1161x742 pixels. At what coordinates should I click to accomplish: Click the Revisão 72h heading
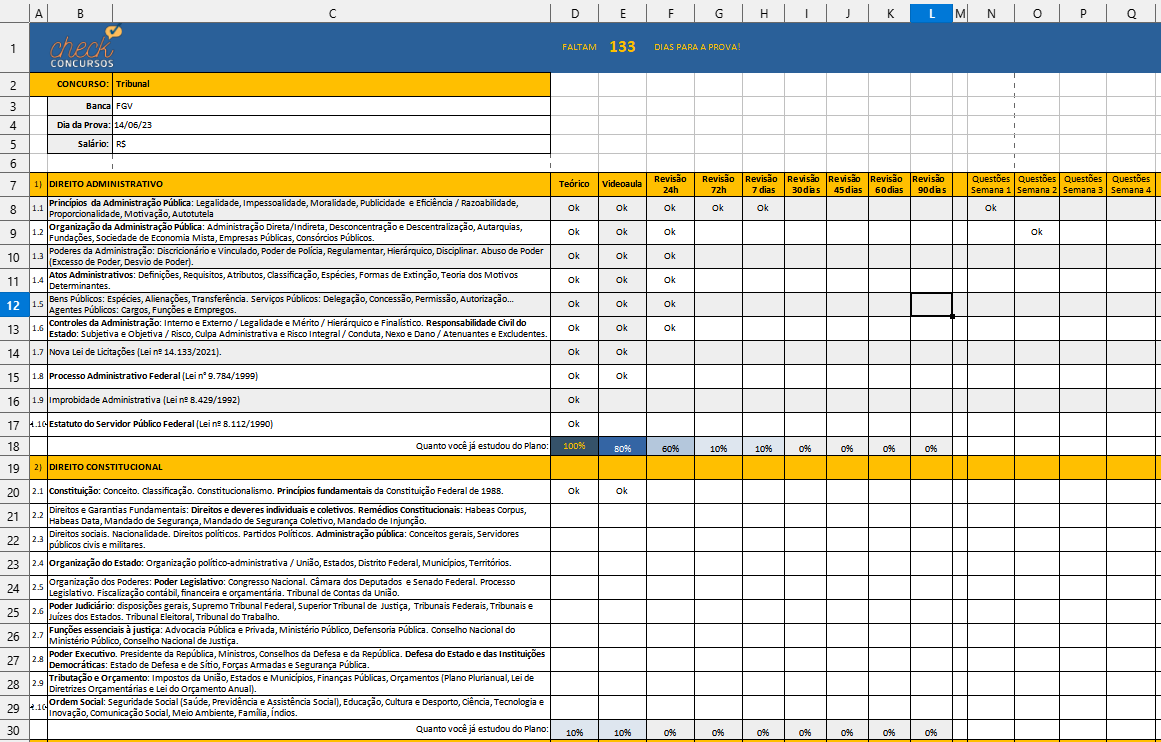[718, 184]
